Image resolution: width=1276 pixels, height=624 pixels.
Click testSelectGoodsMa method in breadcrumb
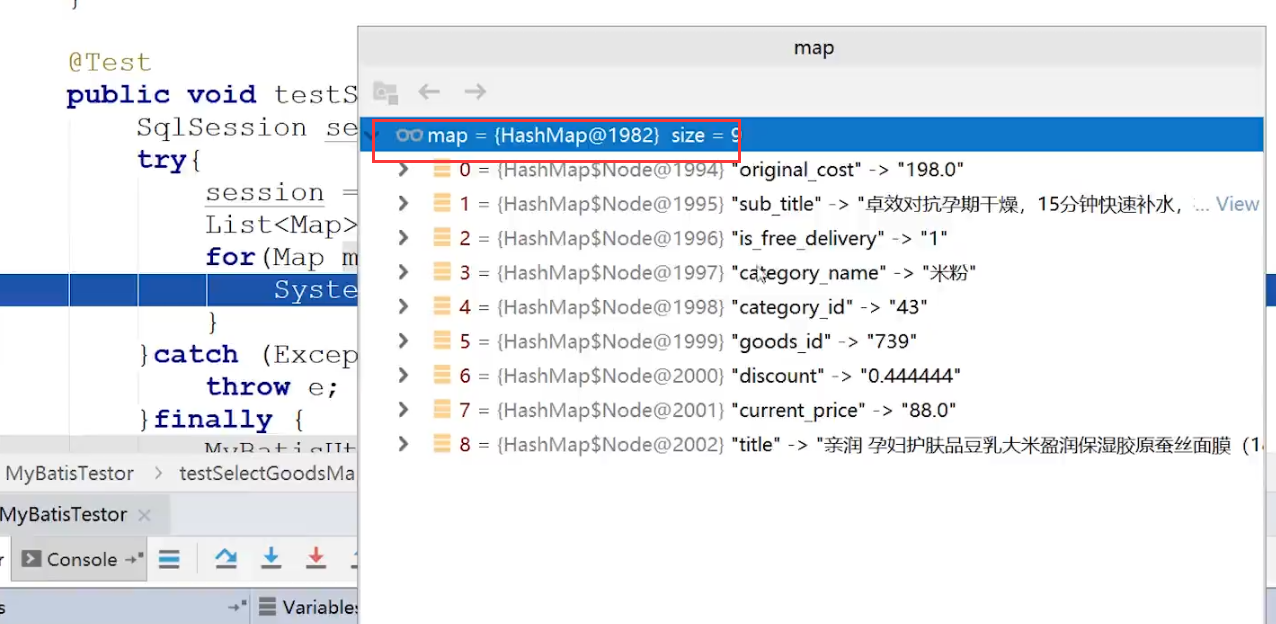pyautogui.click(x=267, y=473)
